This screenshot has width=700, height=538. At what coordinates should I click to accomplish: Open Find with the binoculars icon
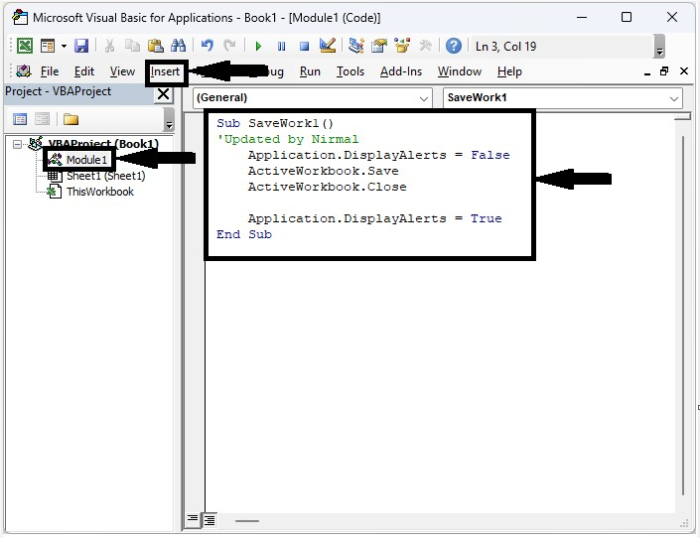click(x=178, y=46)
